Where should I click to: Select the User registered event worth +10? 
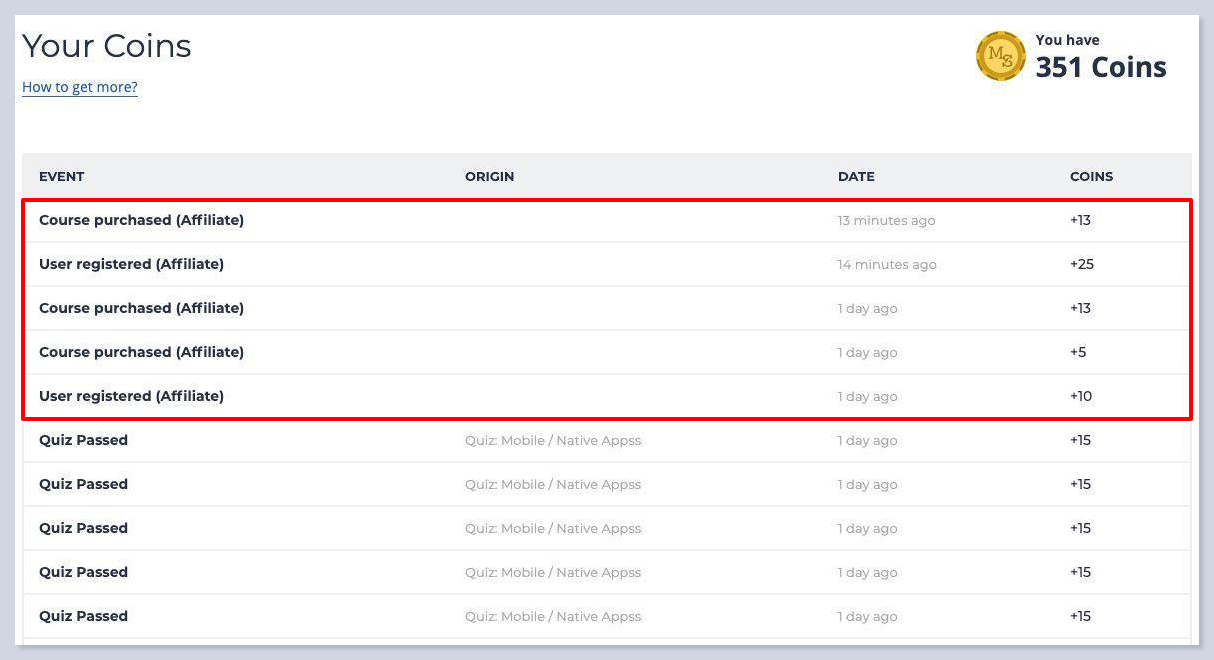131,396
